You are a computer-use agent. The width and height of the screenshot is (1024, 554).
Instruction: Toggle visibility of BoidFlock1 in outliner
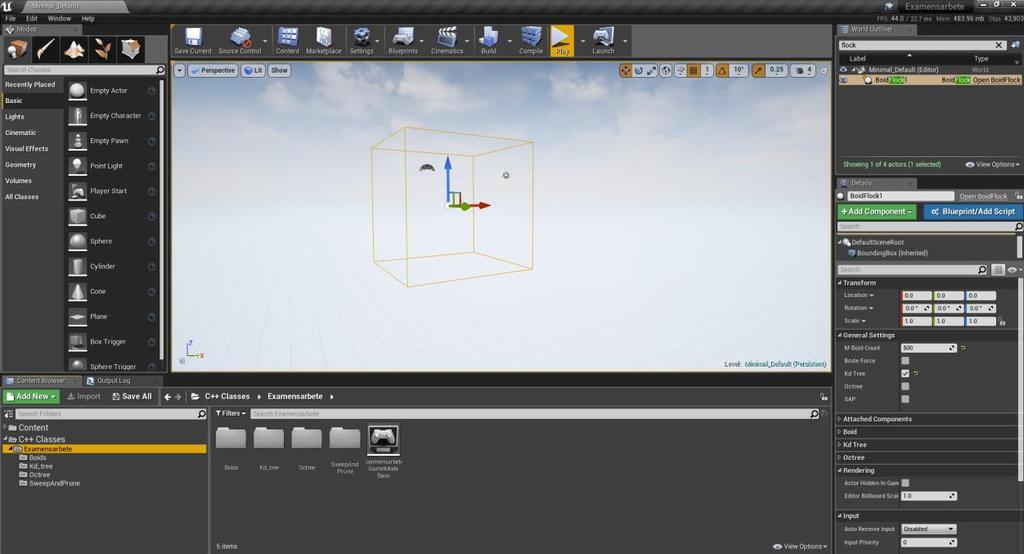point(843,80)
